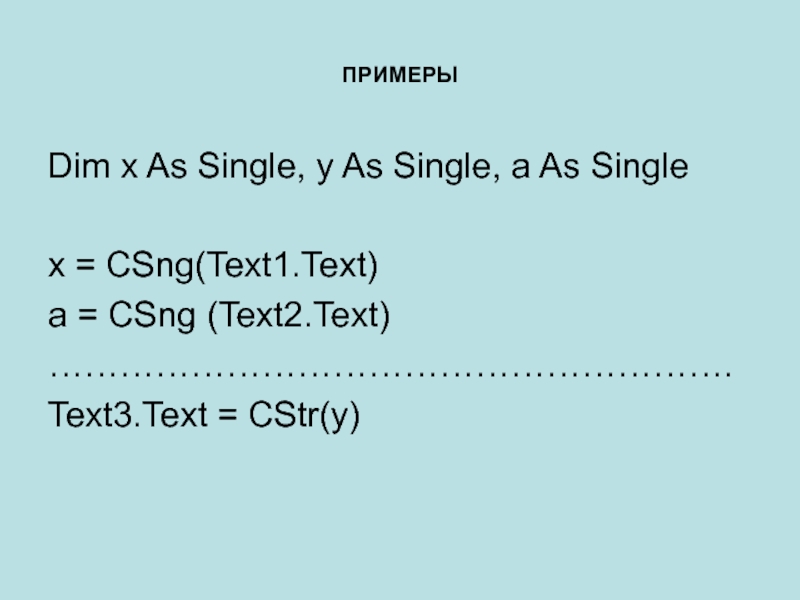Click the equals sign after x
The height and width of the screenshot is (600, 800).
(85, 268)
